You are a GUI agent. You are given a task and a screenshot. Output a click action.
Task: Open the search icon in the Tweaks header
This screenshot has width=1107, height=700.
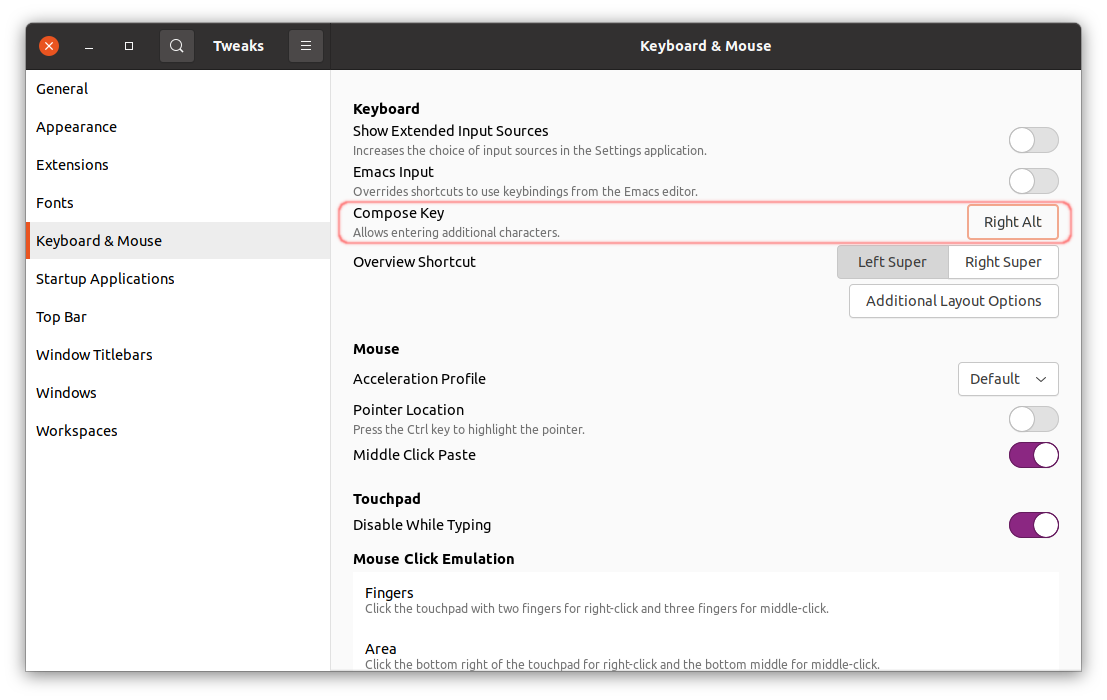[176, 46]
